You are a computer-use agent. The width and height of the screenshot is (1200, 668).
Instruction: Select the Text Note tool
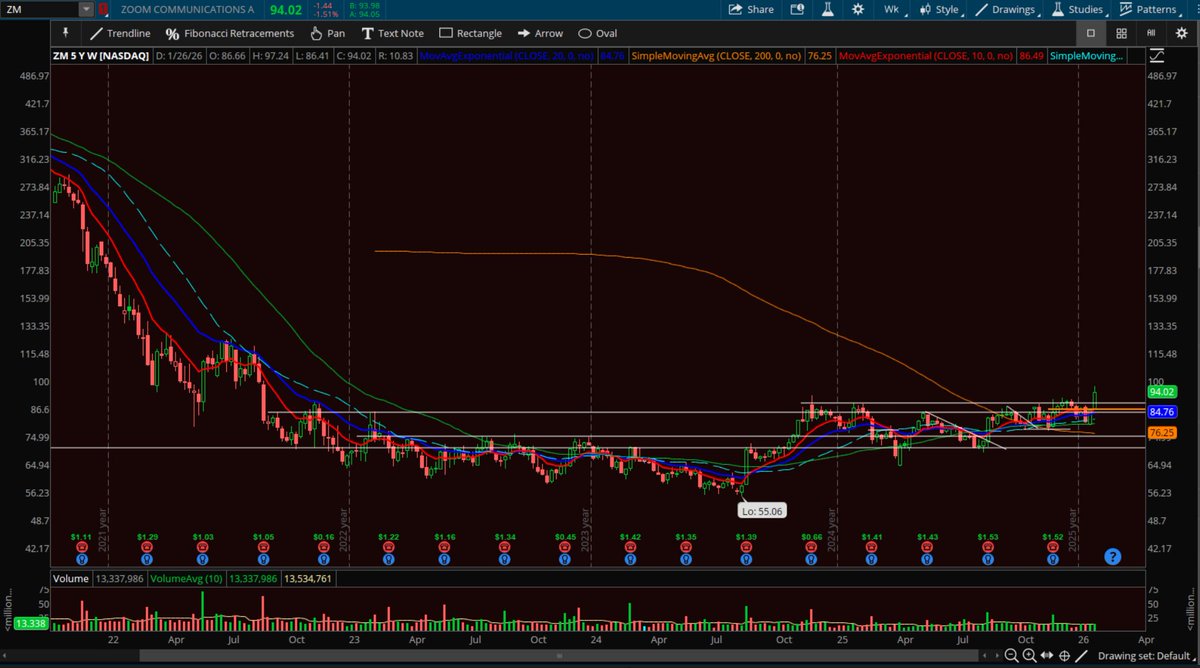(x=391, y=33)
